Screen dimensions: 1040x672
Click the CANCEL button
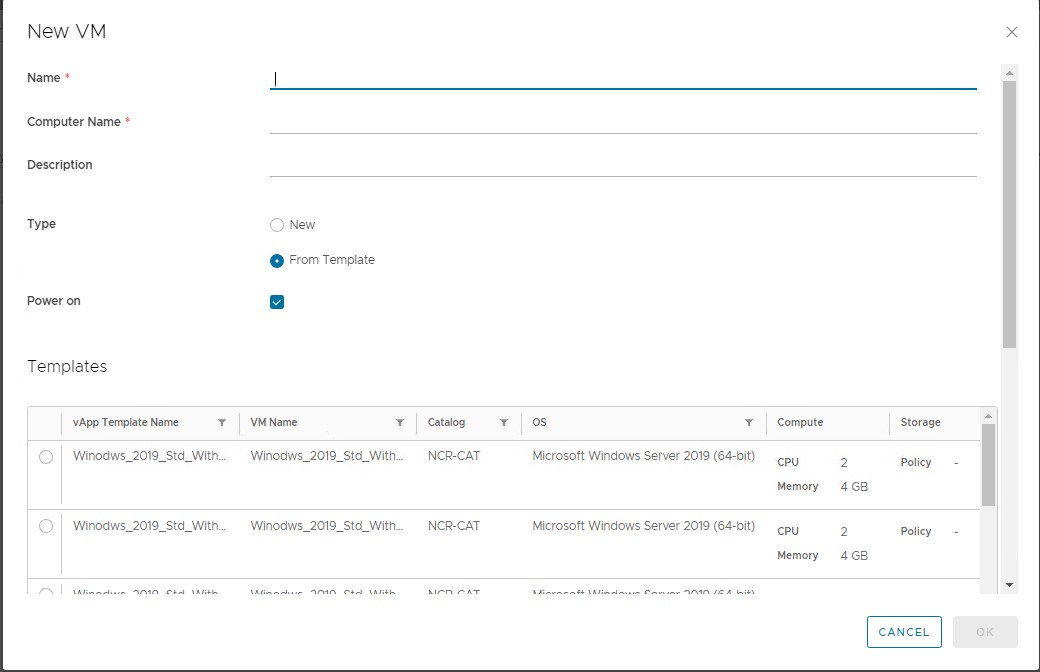[x=904, y=632]
